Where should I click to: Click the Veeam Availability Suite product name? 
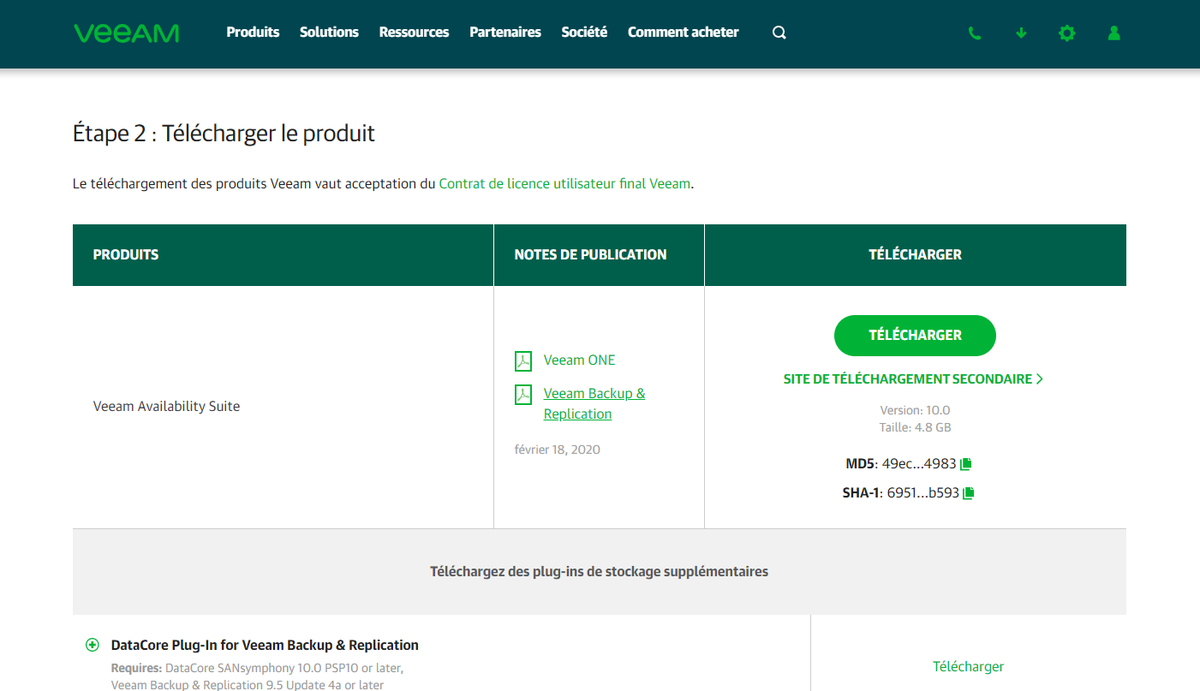click(166, 406)
